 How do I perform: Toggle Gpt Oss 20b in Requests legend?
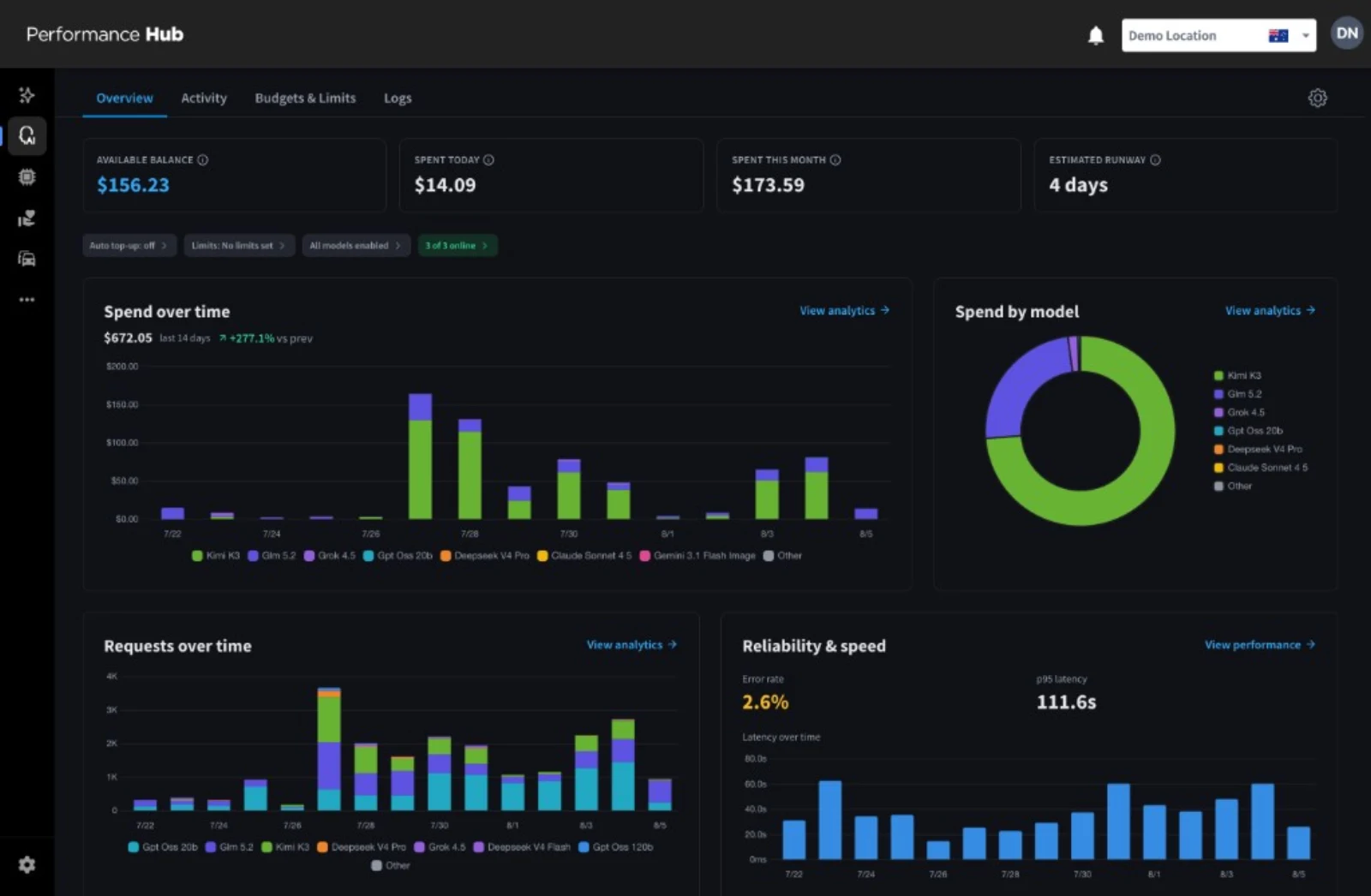pyautogui.click(x=163, y=847)
